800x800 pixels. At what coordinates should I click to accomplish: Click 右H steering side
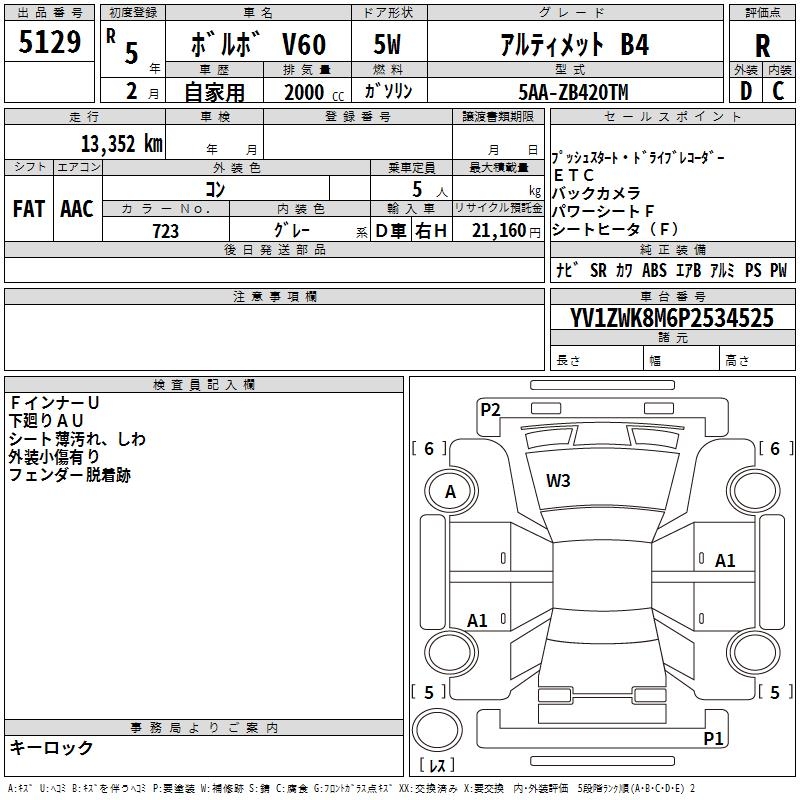[431, 231]
